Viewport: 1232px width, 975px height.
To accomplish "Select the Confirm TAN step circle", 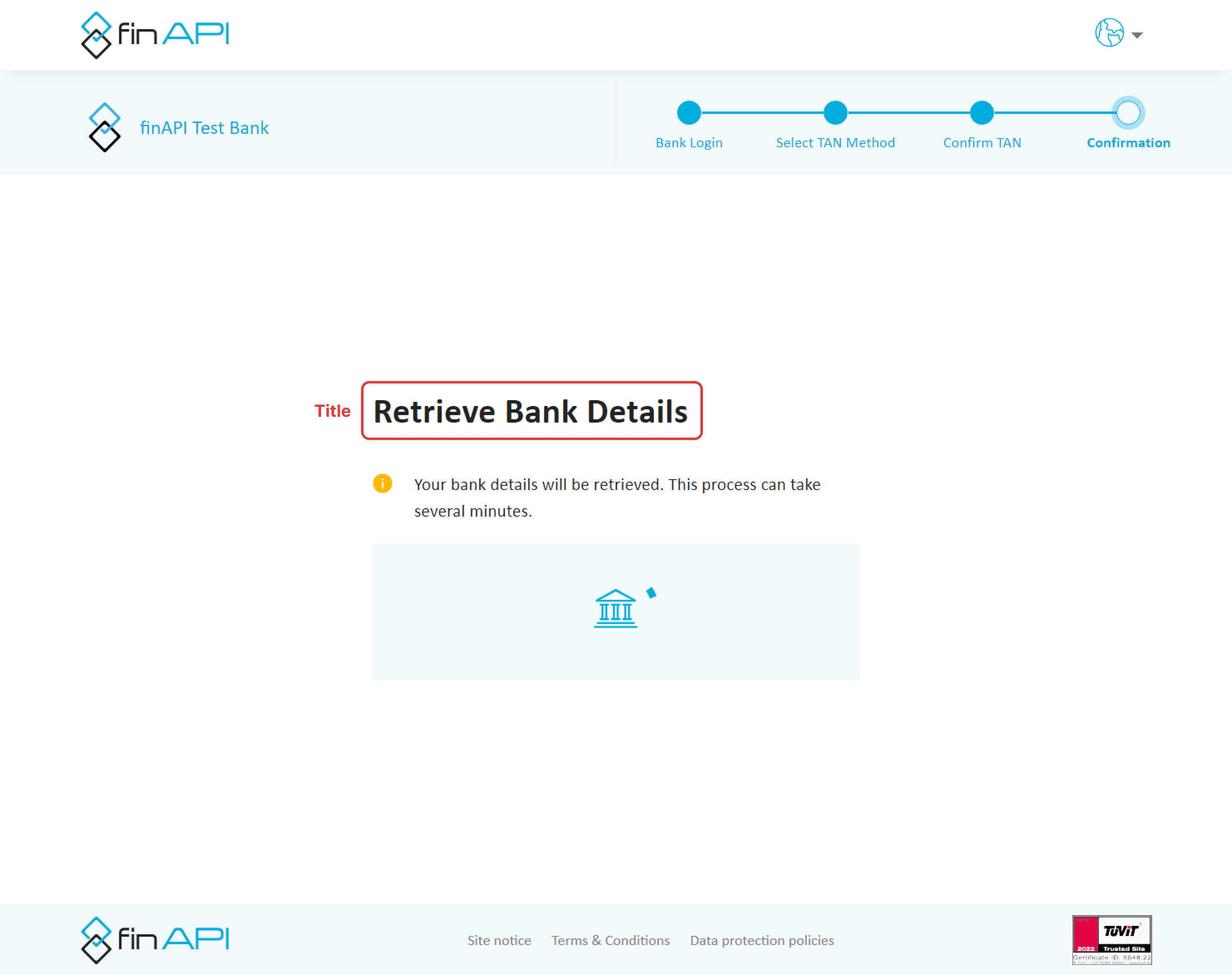I will point(981,112).
